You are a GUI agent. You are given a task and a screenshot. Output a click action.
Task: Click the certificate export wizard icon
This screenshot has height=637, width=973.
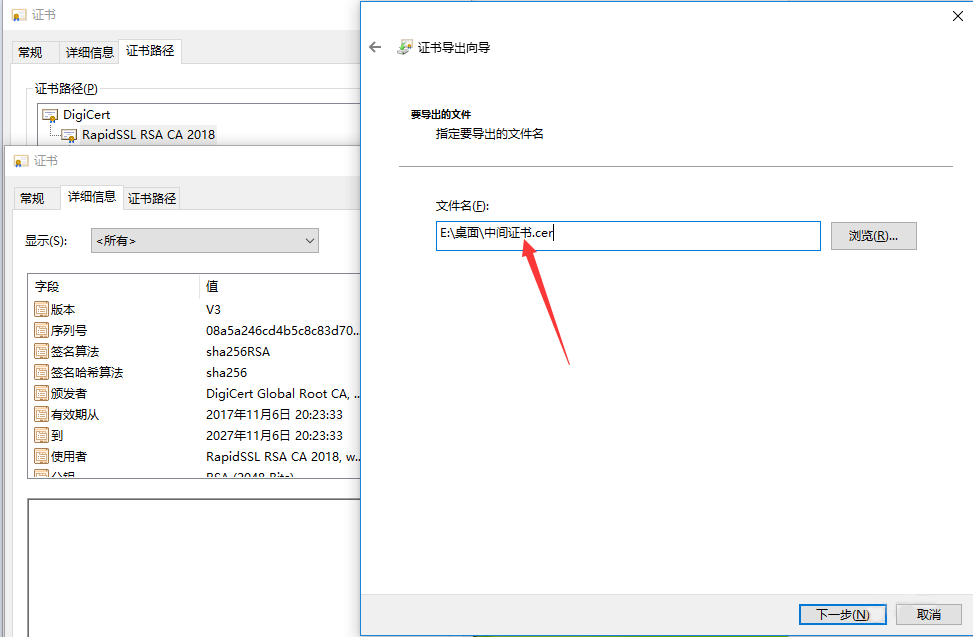(x=405, y=47)
